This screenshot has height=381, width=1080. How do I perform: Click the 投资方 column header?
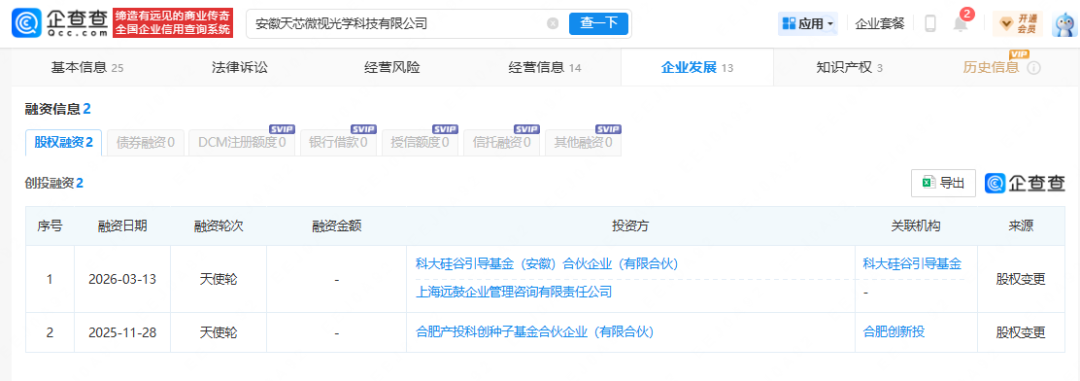pyautogui.click(x=630, y=226)
